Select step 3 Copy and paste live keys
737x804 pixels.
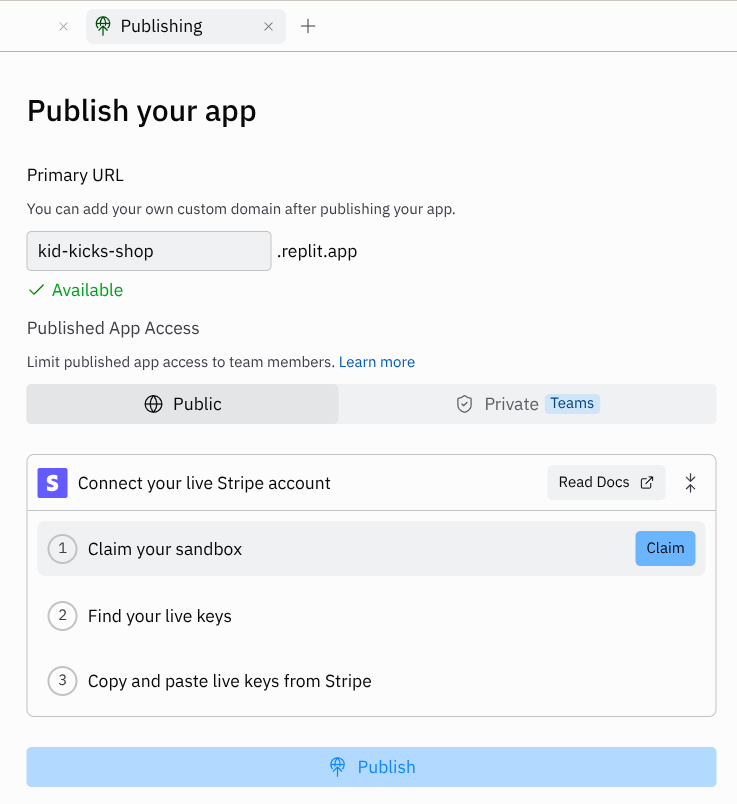click(371, 681)
